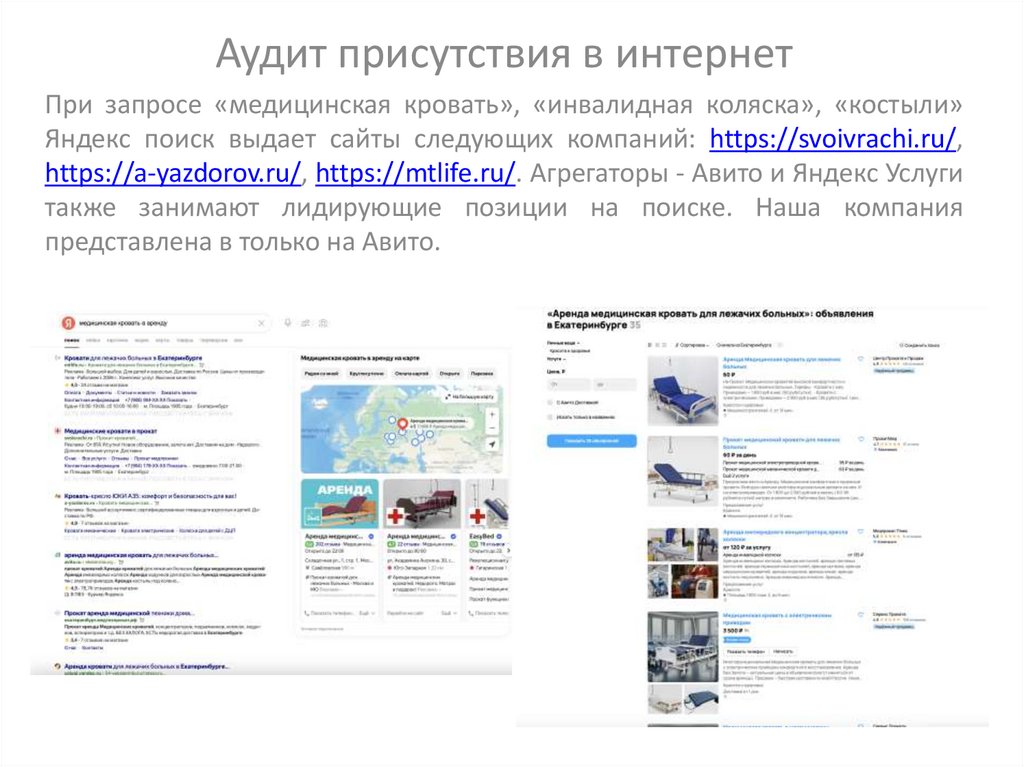This screenshot has height=767, width=1024.
Task: Click into the Yandex search query field
Action: pyautogui.click(x=167, y=323)
